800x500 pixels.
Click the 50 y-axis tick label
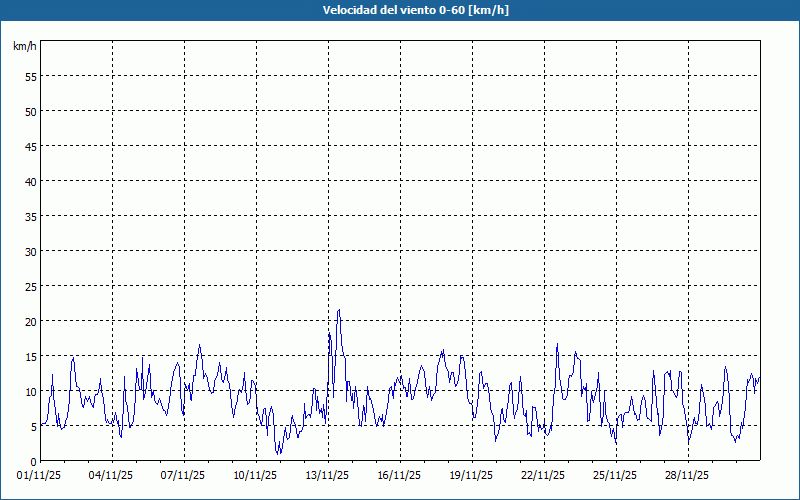(x=30, y=111)
